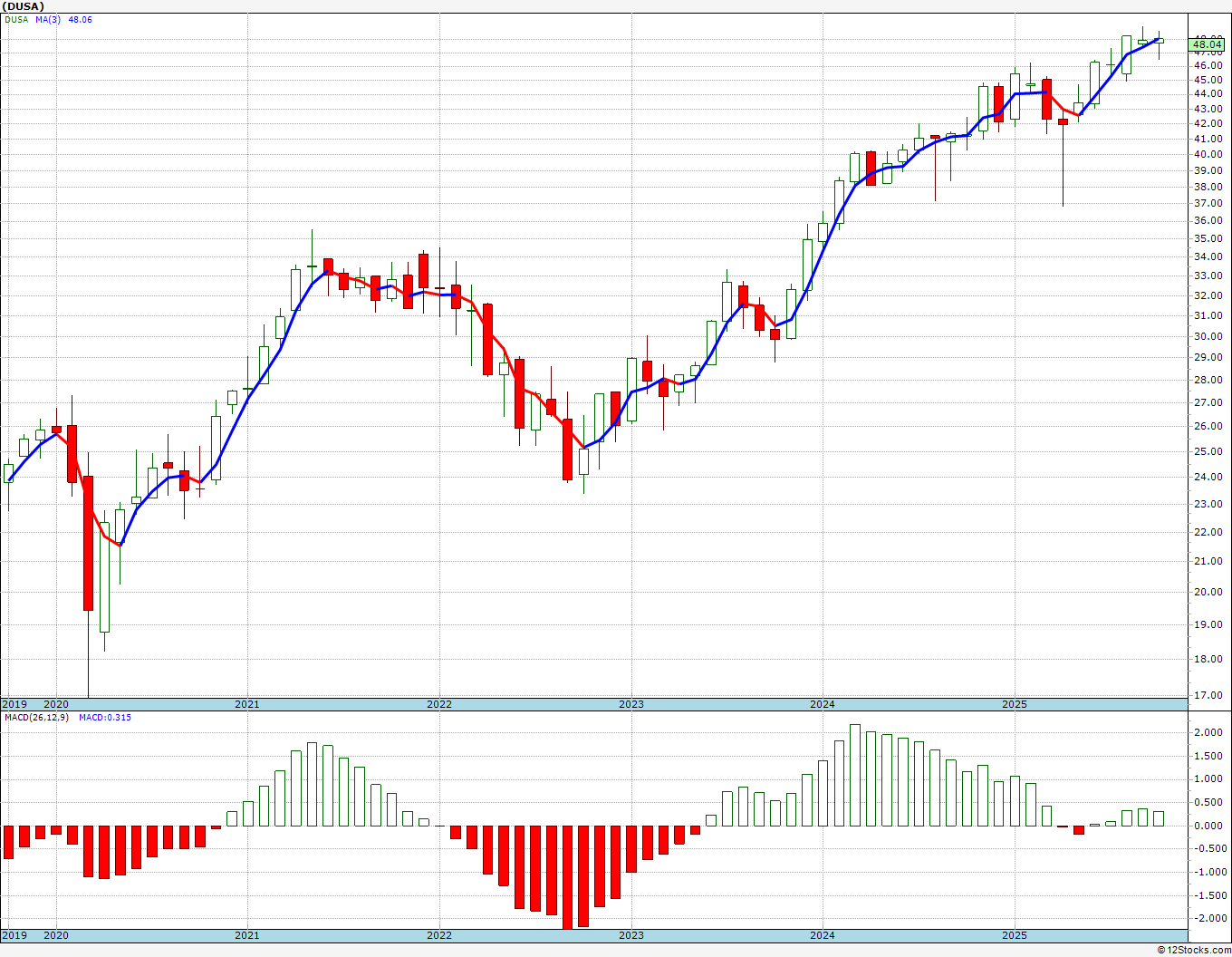1232x957 pixels.
Task: Select the 21.00 price level label
Action: [x=1208, y=561]
